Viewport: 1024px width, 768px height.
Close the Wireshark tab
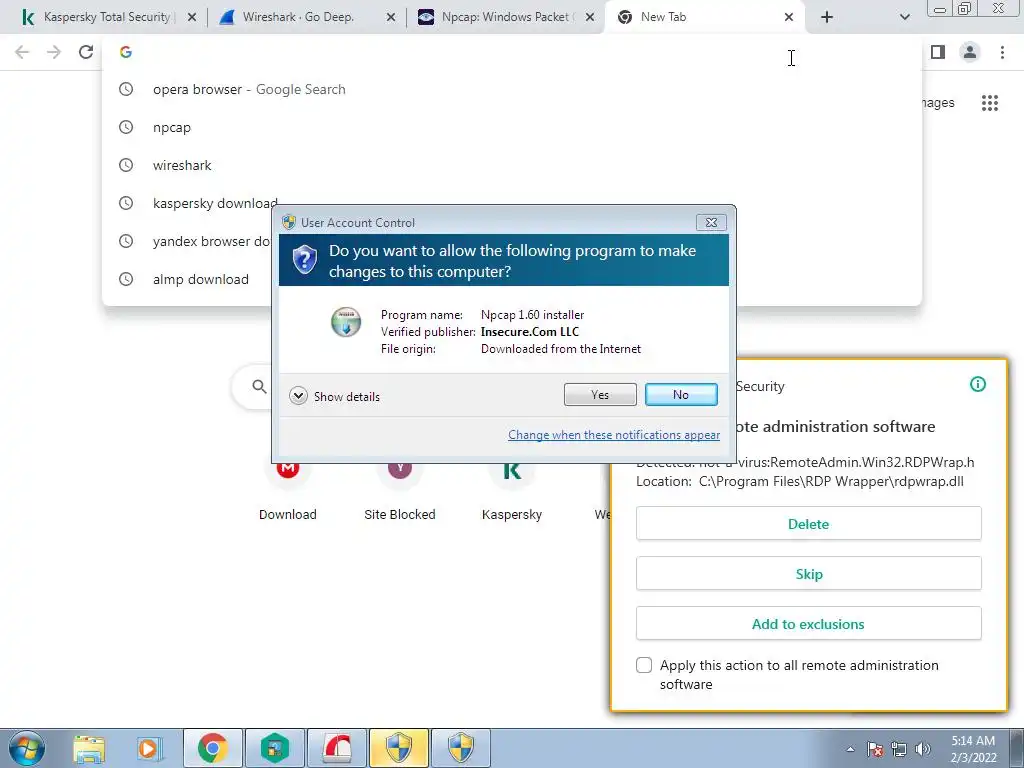pos(391,18)
